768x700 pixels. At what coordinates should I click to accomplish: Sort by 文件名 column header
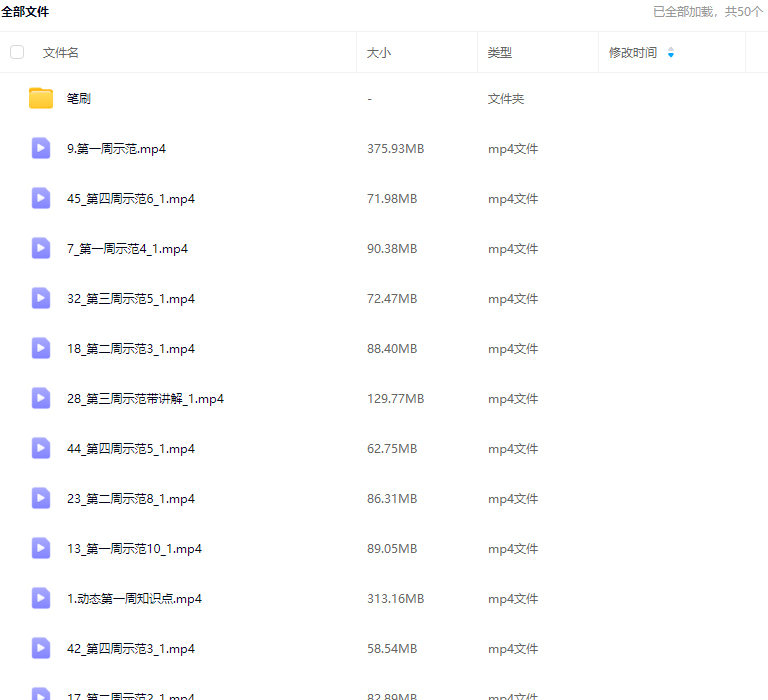[61, 53]
